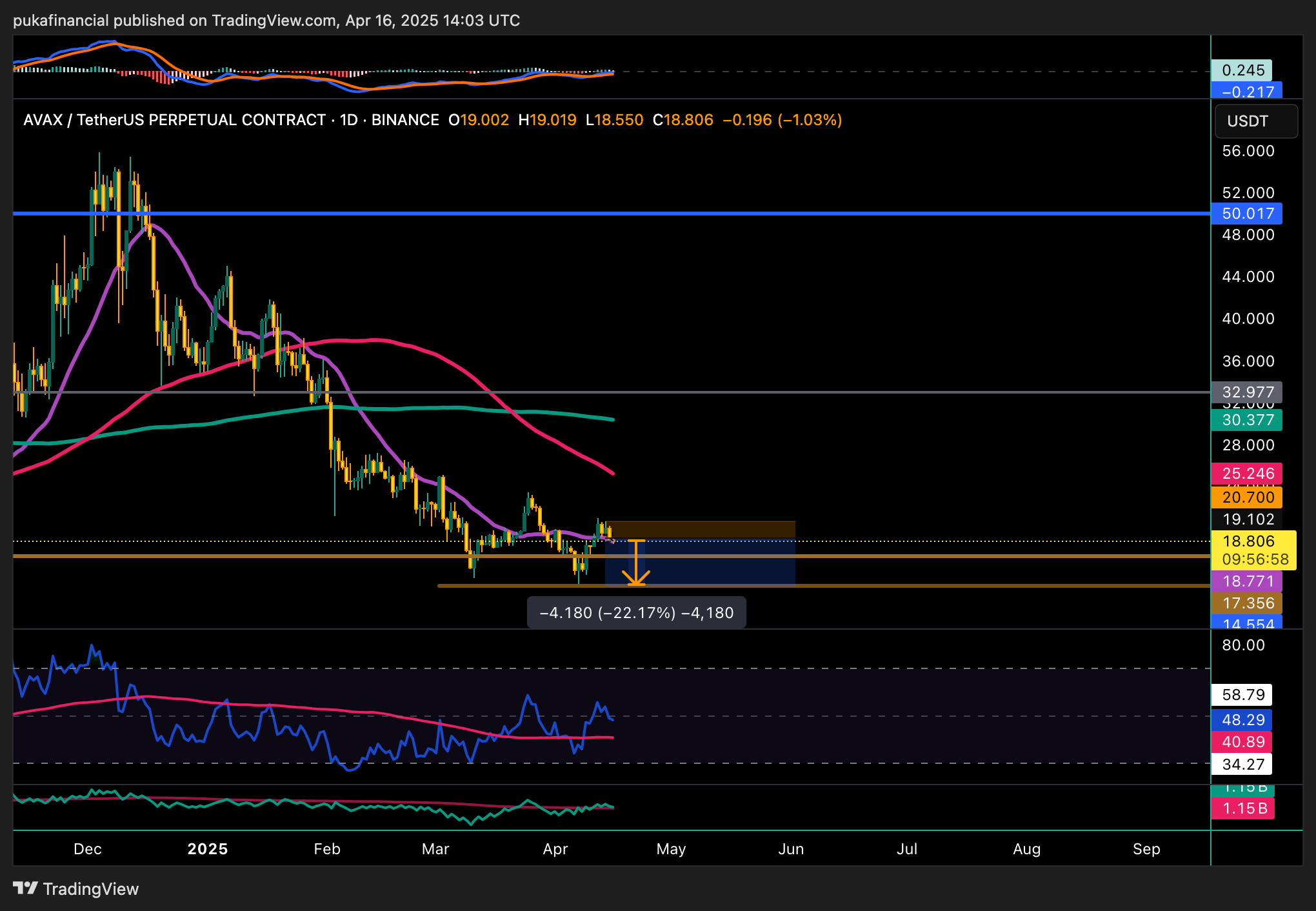Viewport: 1316px width, 911px height.
Task: Click the yellow 18.806 current price label
Action: tap(1253, 541)
